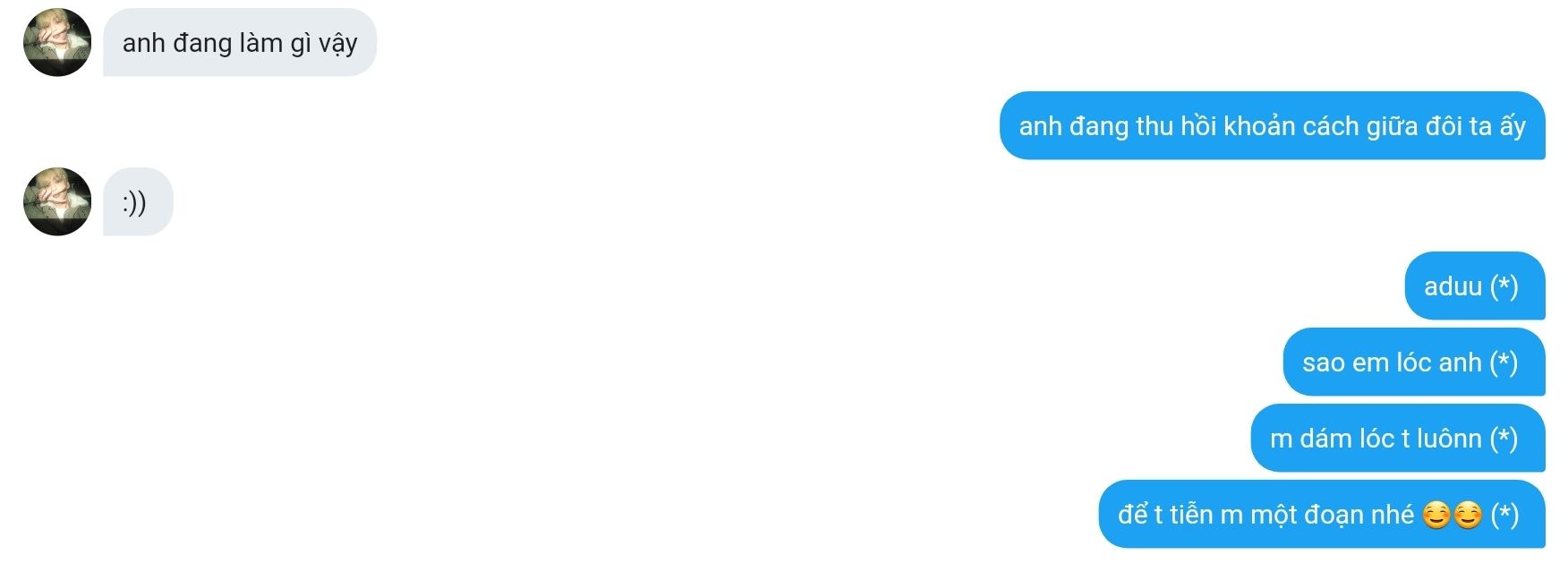Screen dimensions: 1568x563
Task: Click the first smiling emoji in last message
Action: 1436,516
